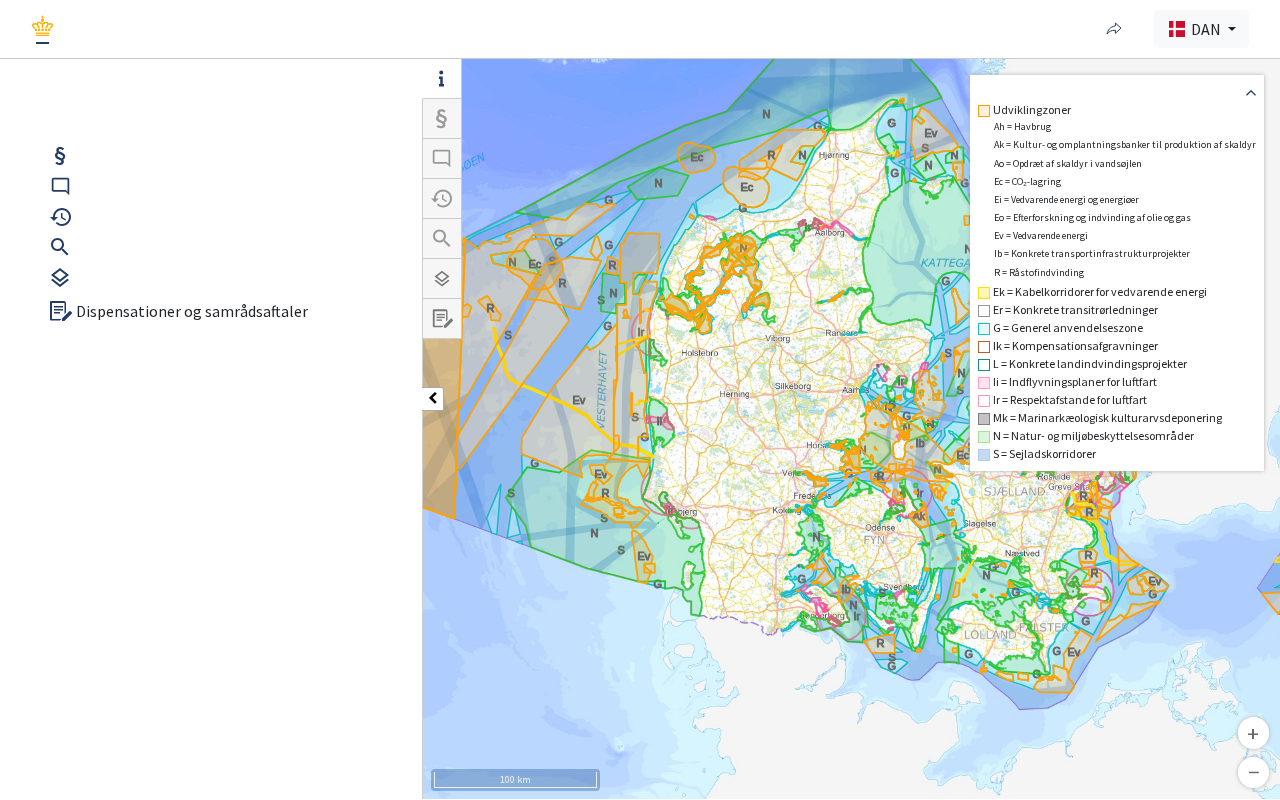Screen dimensions: 1280x800
Task: Open the layers tool in map toolbar
Action: [441, 278]
